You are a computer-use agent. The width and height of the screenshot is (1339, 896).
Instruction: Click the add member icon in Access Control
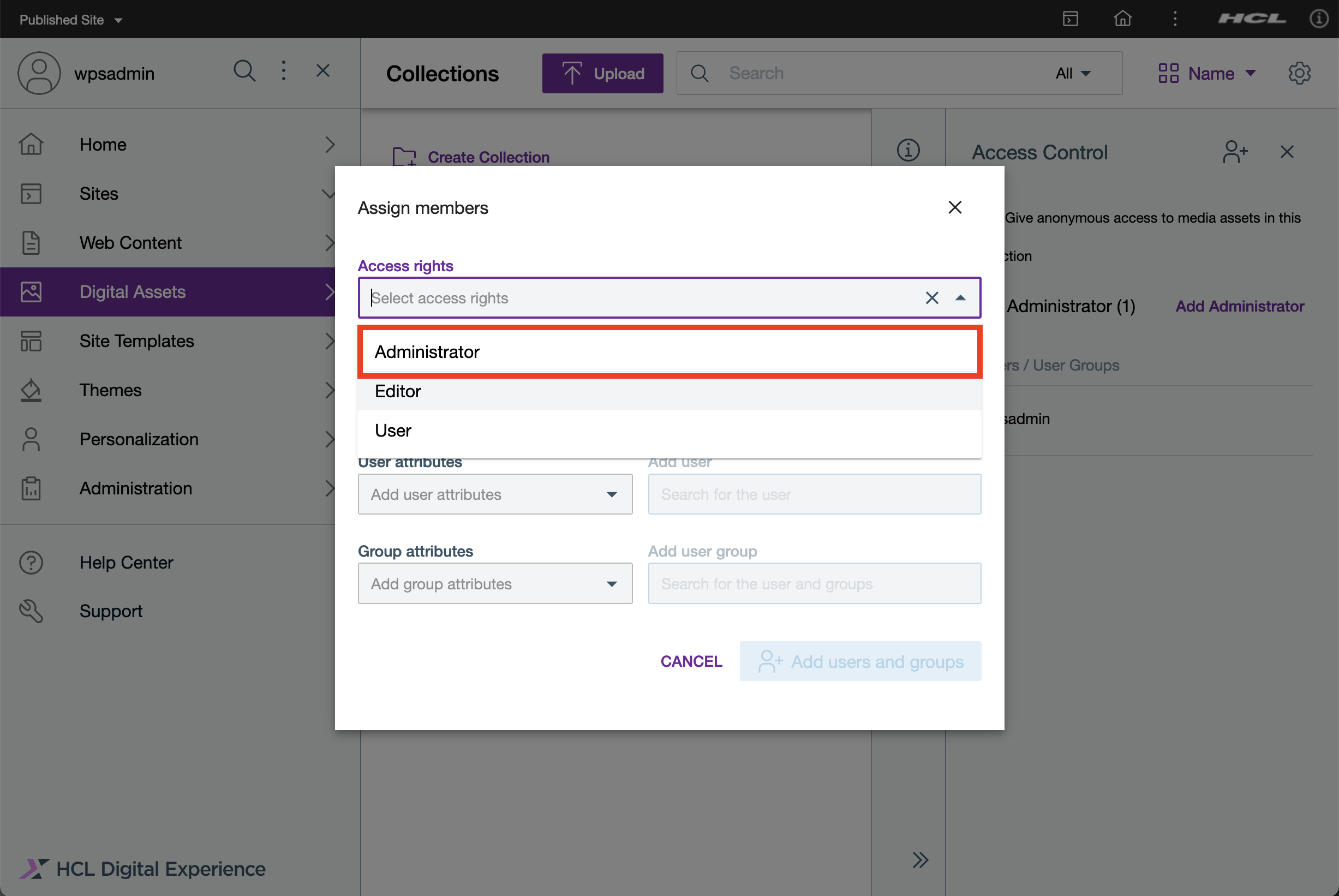point(1234,152)
